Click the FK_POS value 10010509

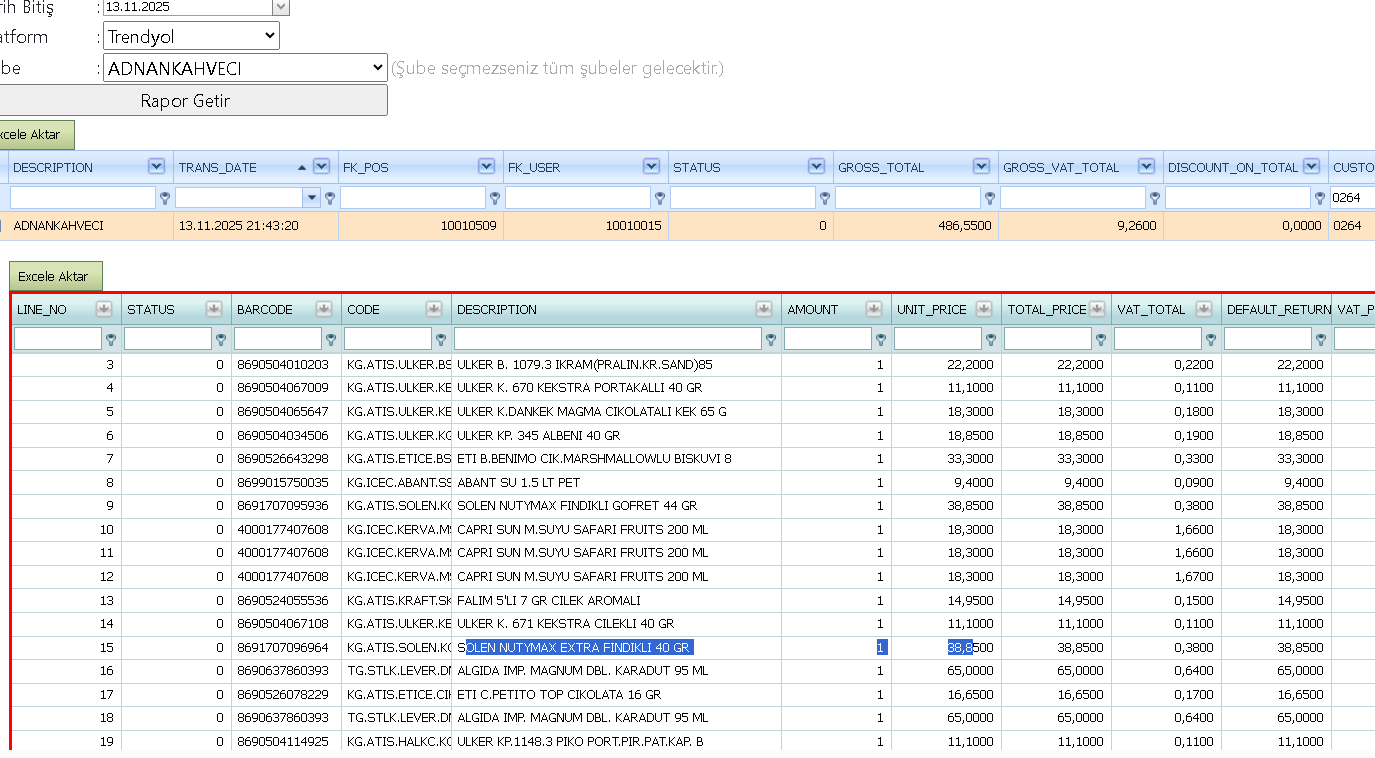point(468,226)
